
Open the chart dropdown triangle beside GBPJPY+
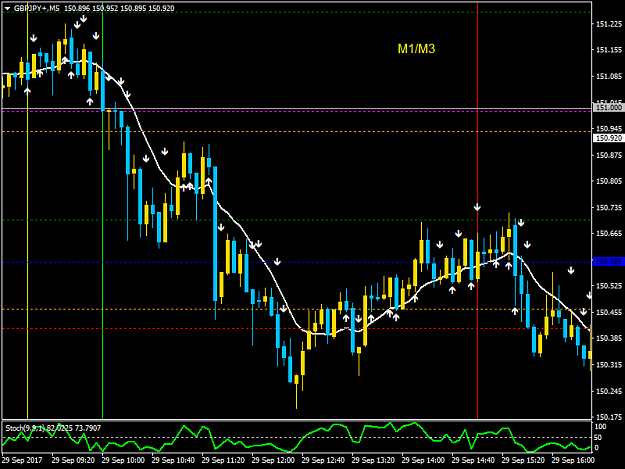pyautogui.click(x=7, y=8)
